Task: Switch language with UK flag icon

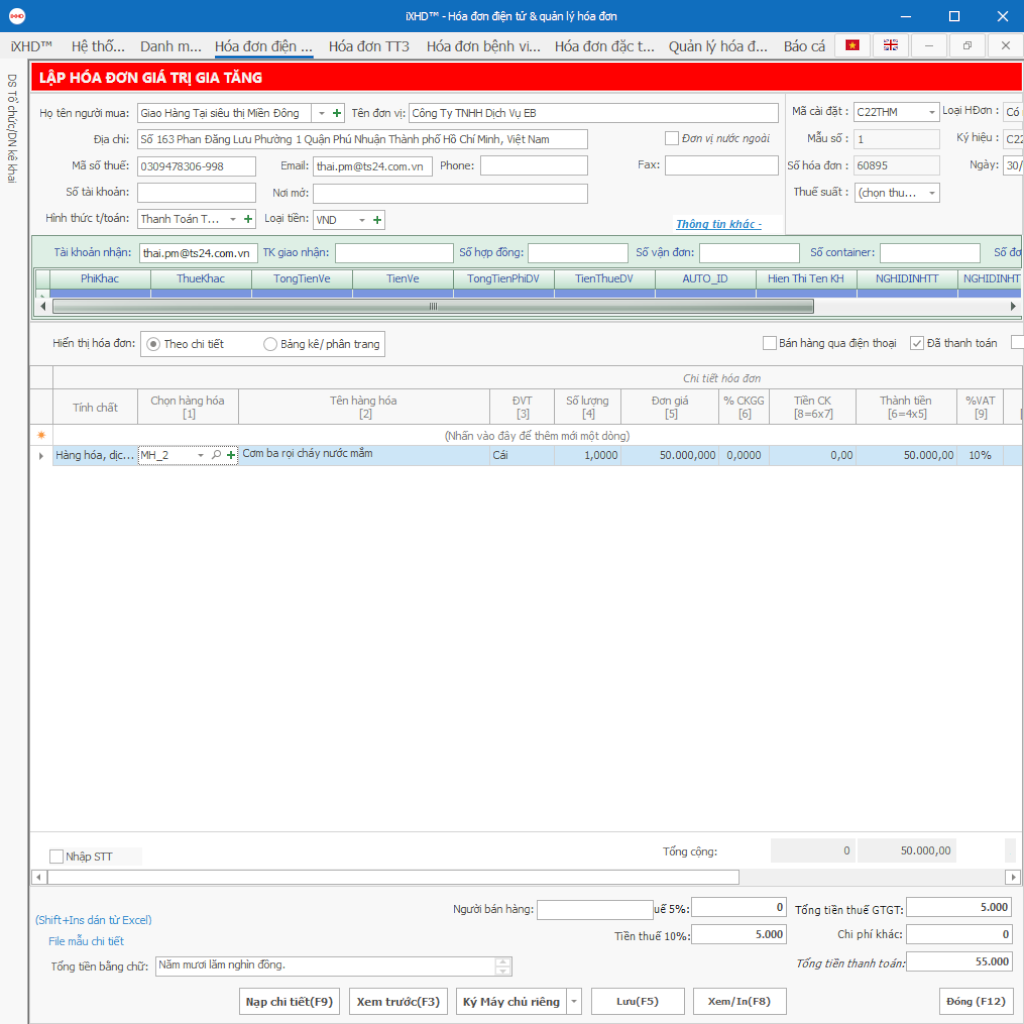Action: coord(890,46)
